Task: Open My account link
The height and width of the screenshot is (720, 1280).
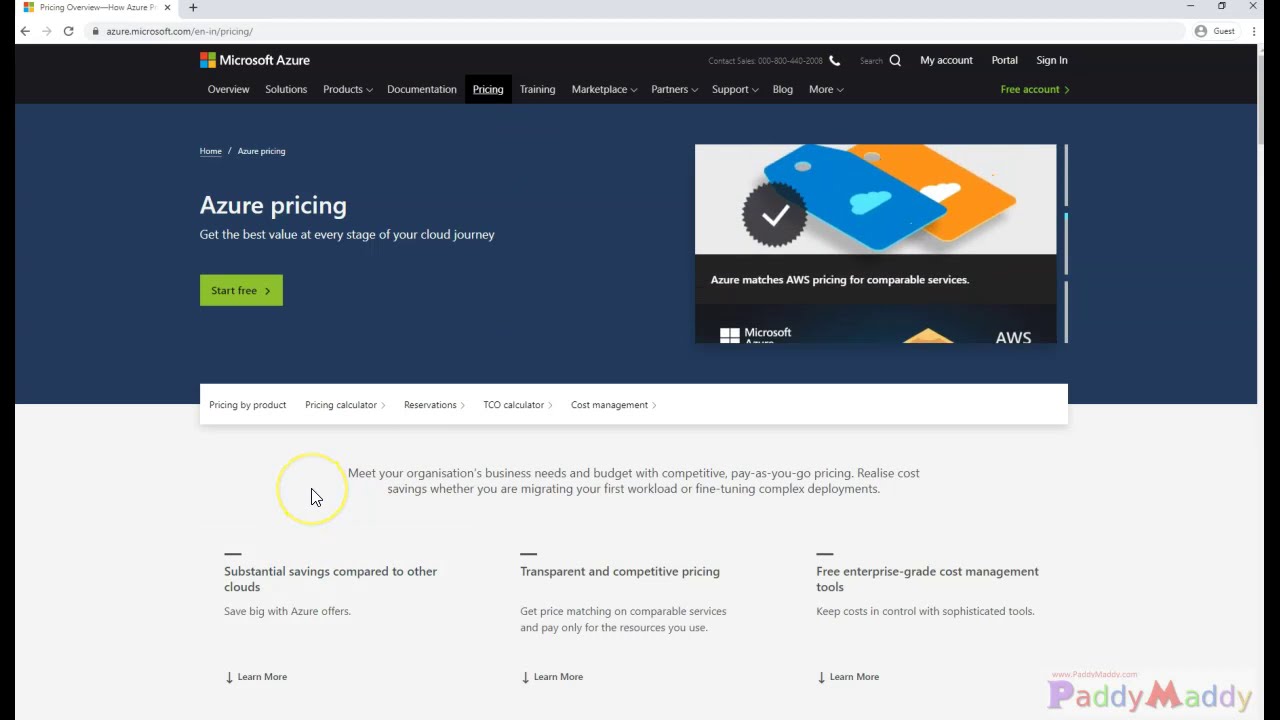Action: pyautogui.click(x=946, y=60)
